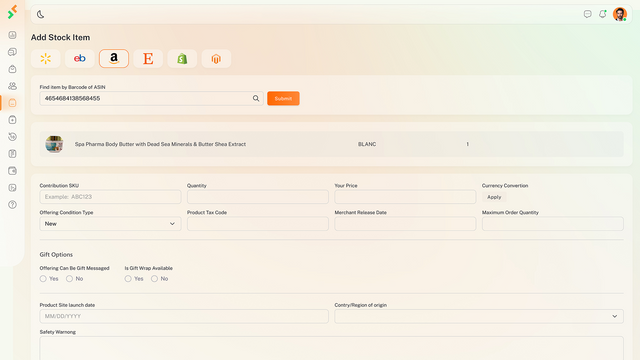Image resolution: width=640 pixels, height=360 pixels.
Task: Click the orange Submit button
Action: coord(283,98)
